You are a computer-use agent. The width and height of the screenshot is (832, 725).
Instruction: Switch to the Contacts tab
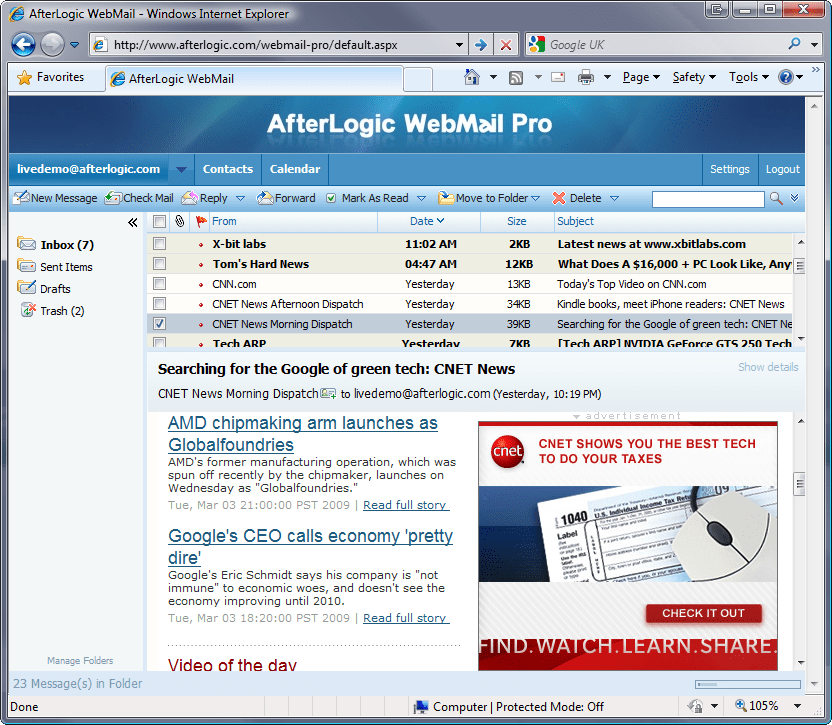point(227,169)
